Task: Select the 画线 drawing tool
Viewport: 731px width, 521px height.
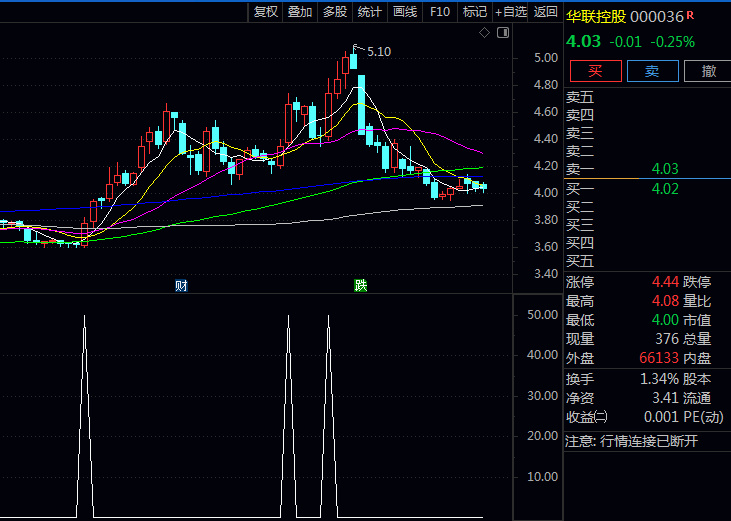Action: [x=405, y=12]
